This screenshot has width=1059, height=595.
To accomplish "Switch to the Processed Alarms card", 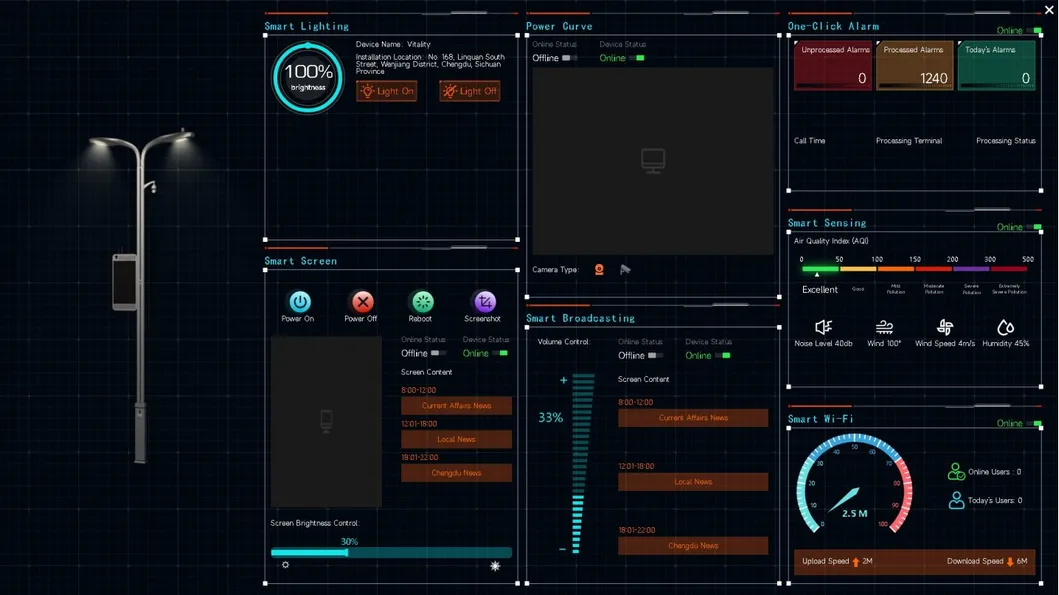I will [915, 65].
